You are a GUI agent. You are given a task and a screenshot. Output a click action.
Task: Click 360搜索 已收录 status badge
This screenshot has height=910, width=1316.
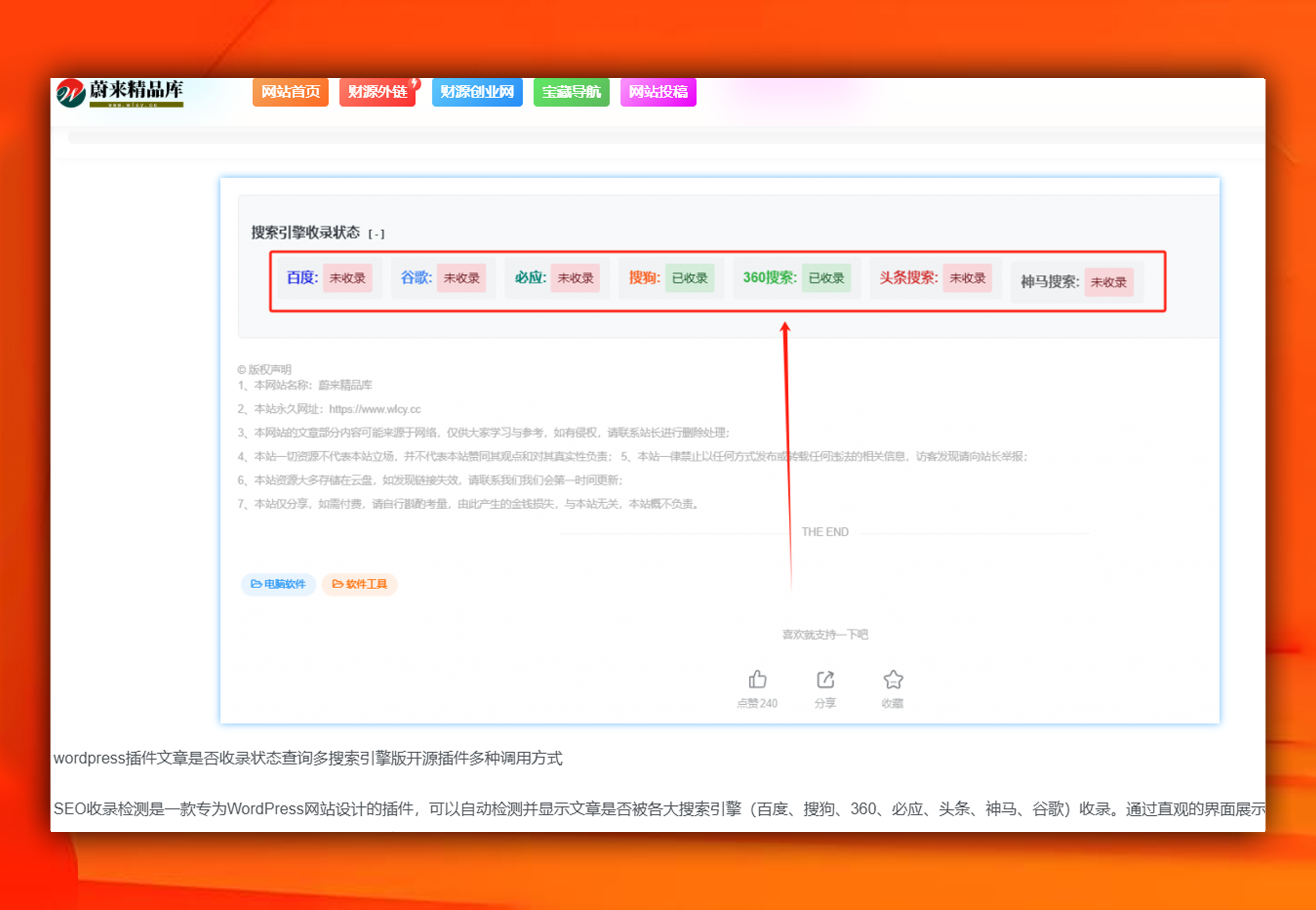(826, 278)
